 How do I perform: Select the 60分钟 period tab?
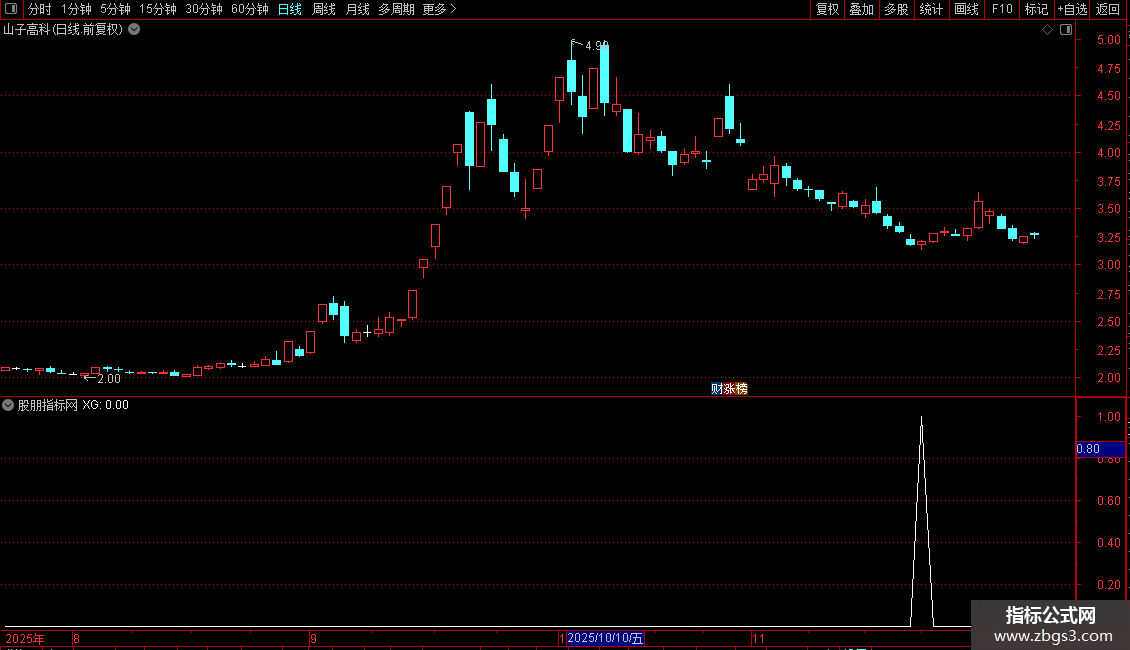249,9
